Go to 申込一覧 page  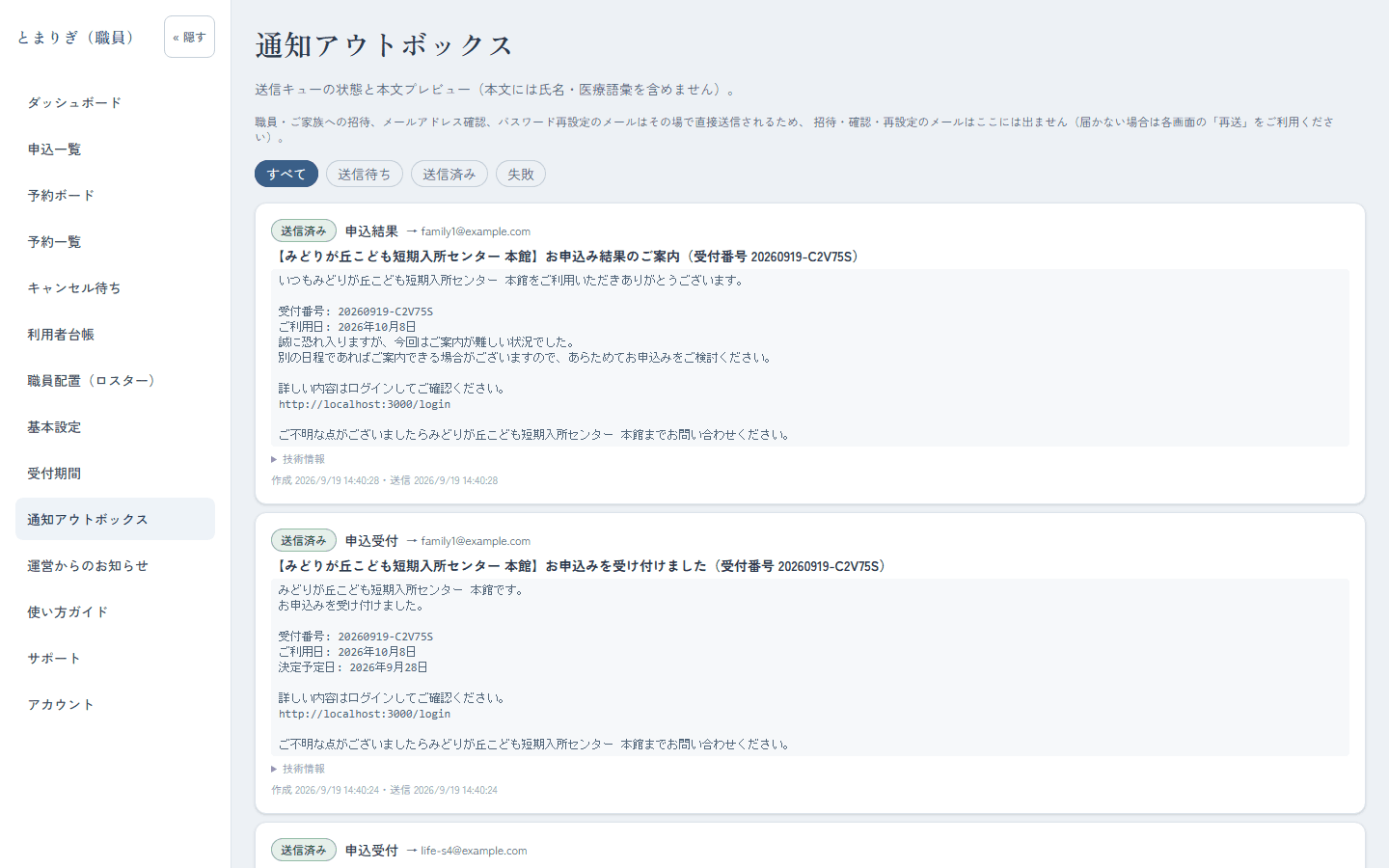coord(115,149)
